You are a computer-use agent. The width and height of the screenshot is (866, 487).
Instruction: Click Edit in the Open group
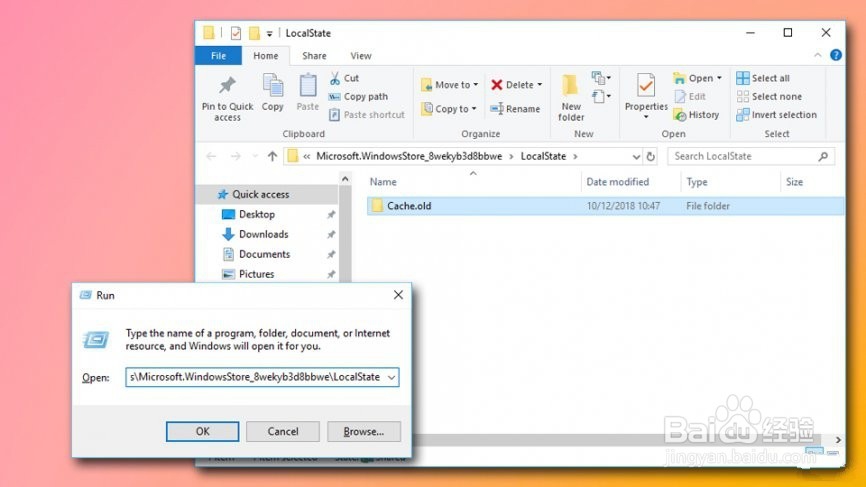point(690,97)
